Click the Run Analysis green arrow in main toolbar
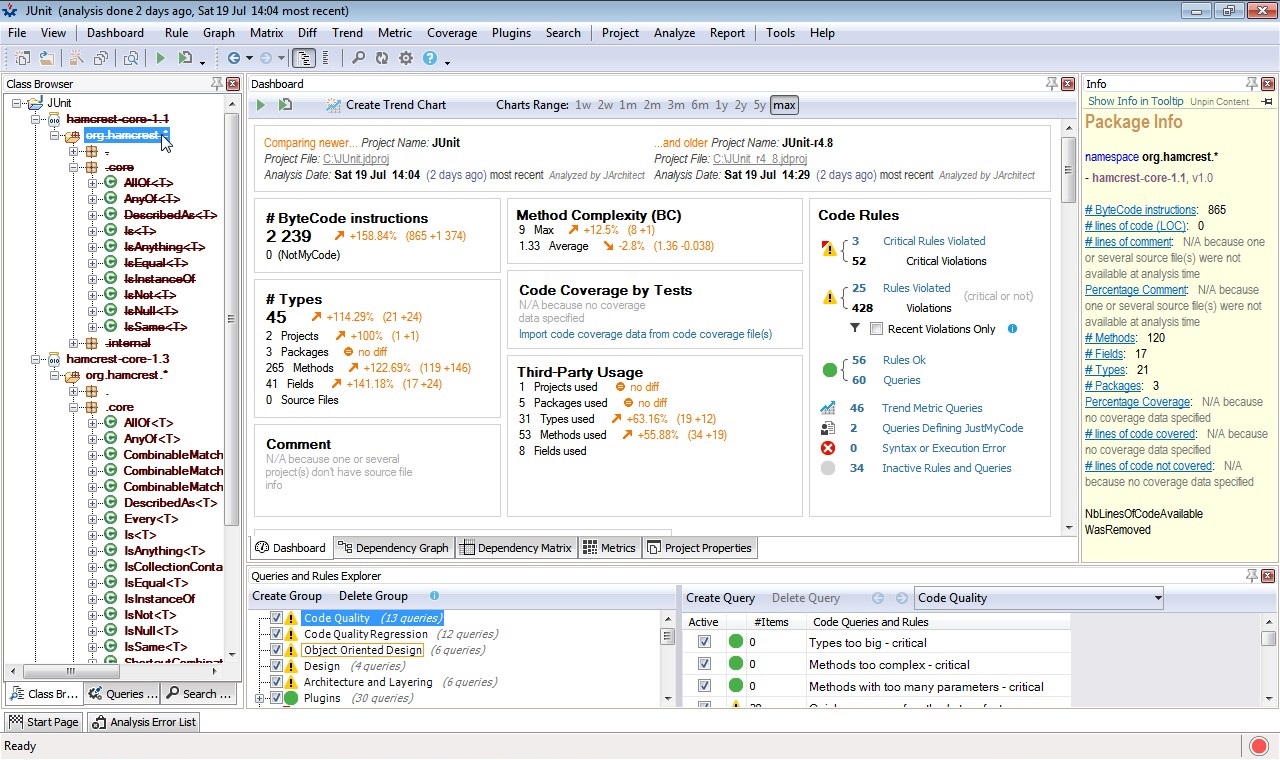 coord(160,59)
